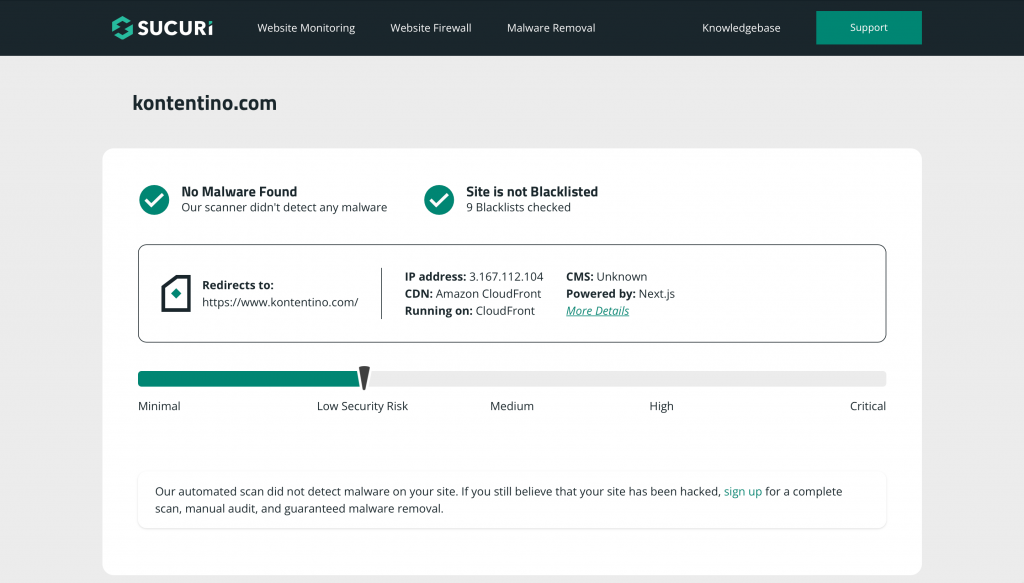Click the Sucuri hexagonal logo icon
Image resolution: width=1024 pixels, height=583 pixels.
tap(122, 27)
